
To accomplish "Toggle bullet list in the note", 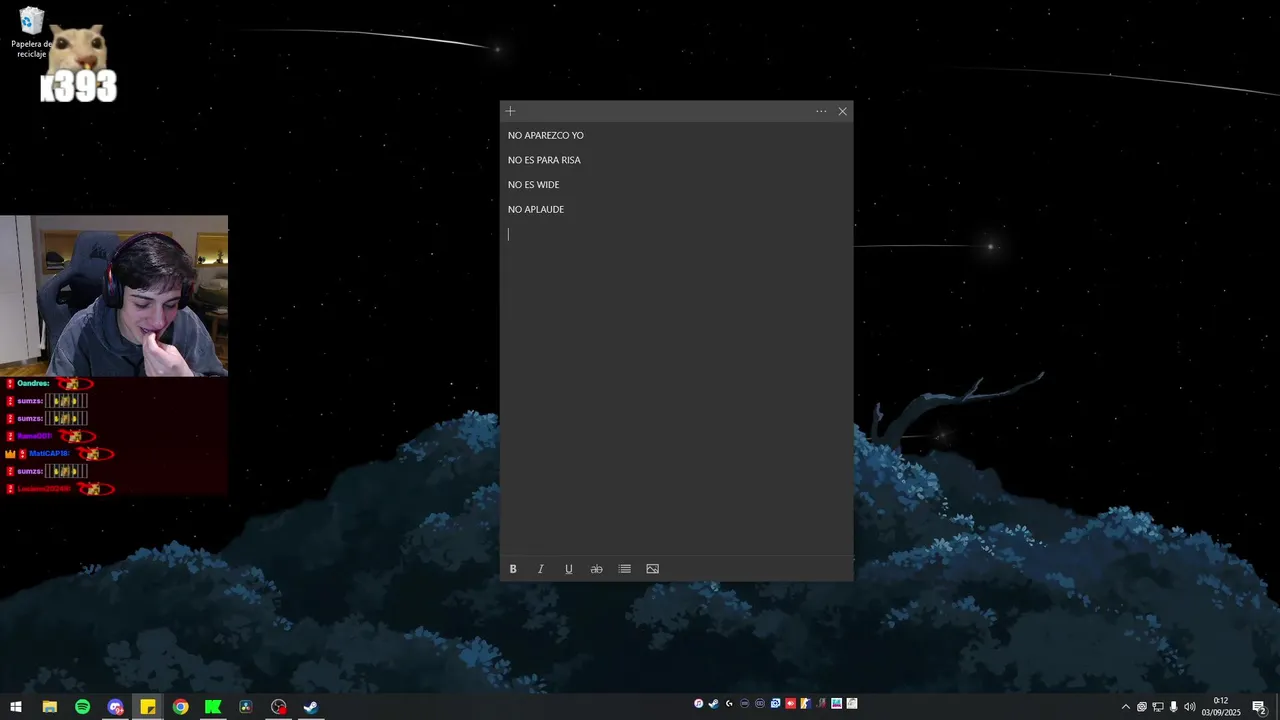I will [x=625, y=569].
